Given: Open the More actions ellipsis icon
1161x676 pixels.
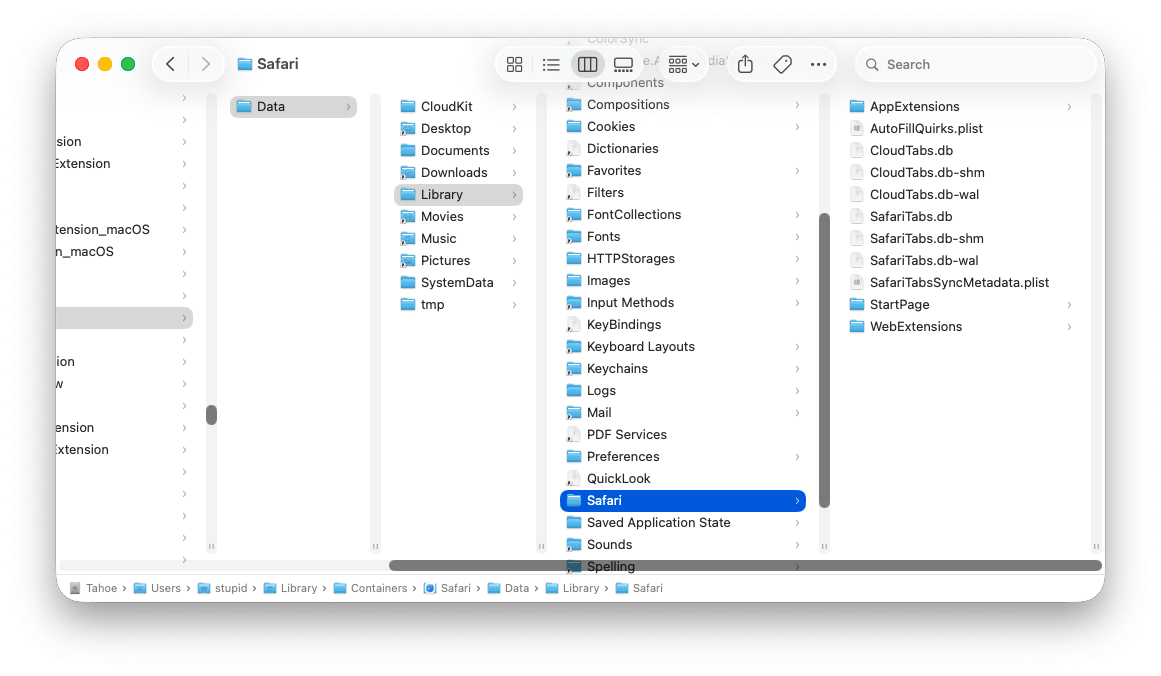Looking at the screenshot, I should [818, 64].
